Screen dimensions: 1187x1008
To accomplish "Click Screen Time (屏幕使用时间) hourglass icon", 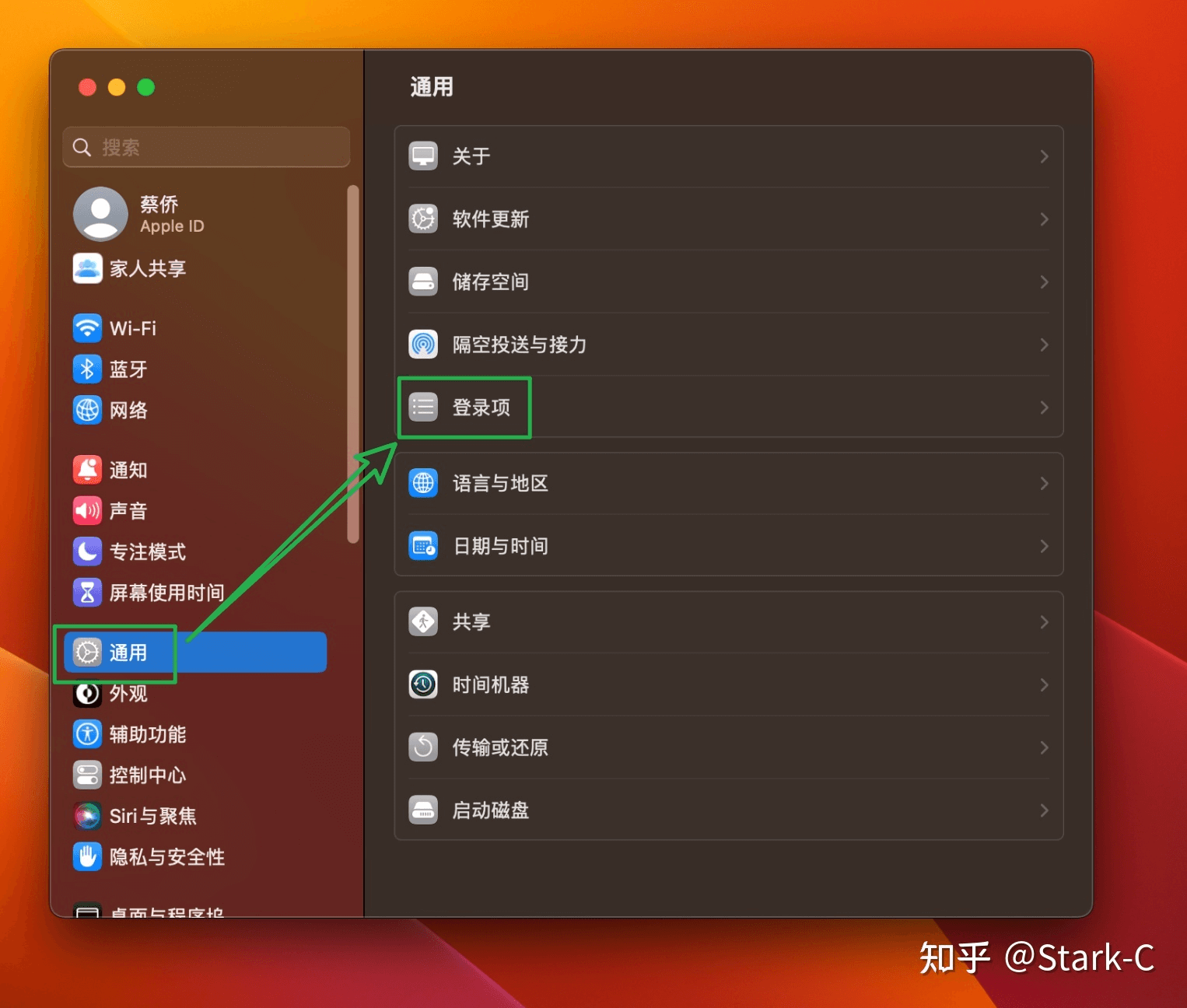I will tap(87, 593).
